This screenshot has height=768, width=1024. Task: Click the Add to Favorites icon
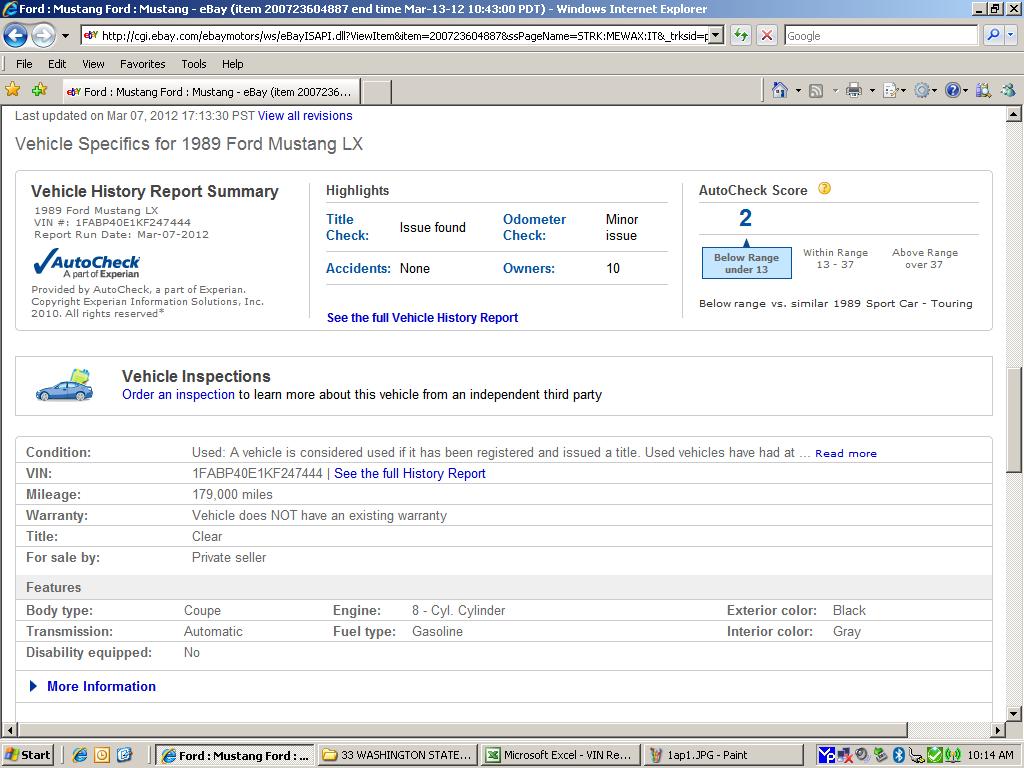[40, 90]
